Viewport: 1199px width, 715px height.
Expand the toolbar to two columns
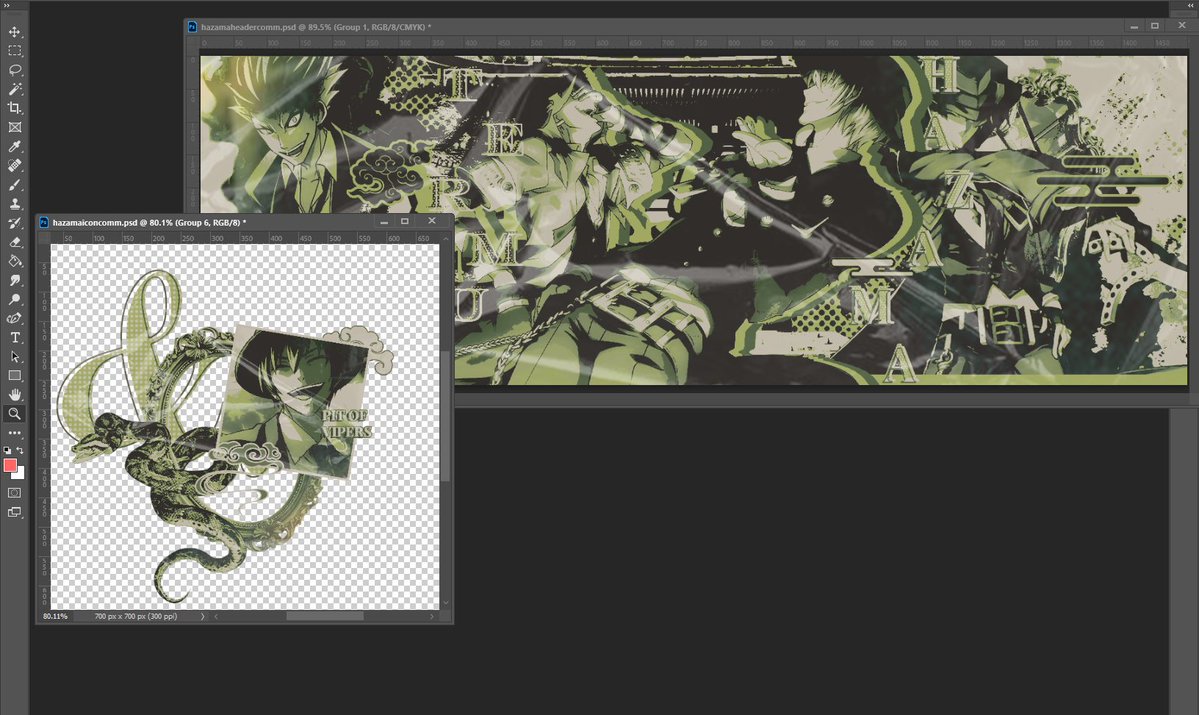[7, 5]
